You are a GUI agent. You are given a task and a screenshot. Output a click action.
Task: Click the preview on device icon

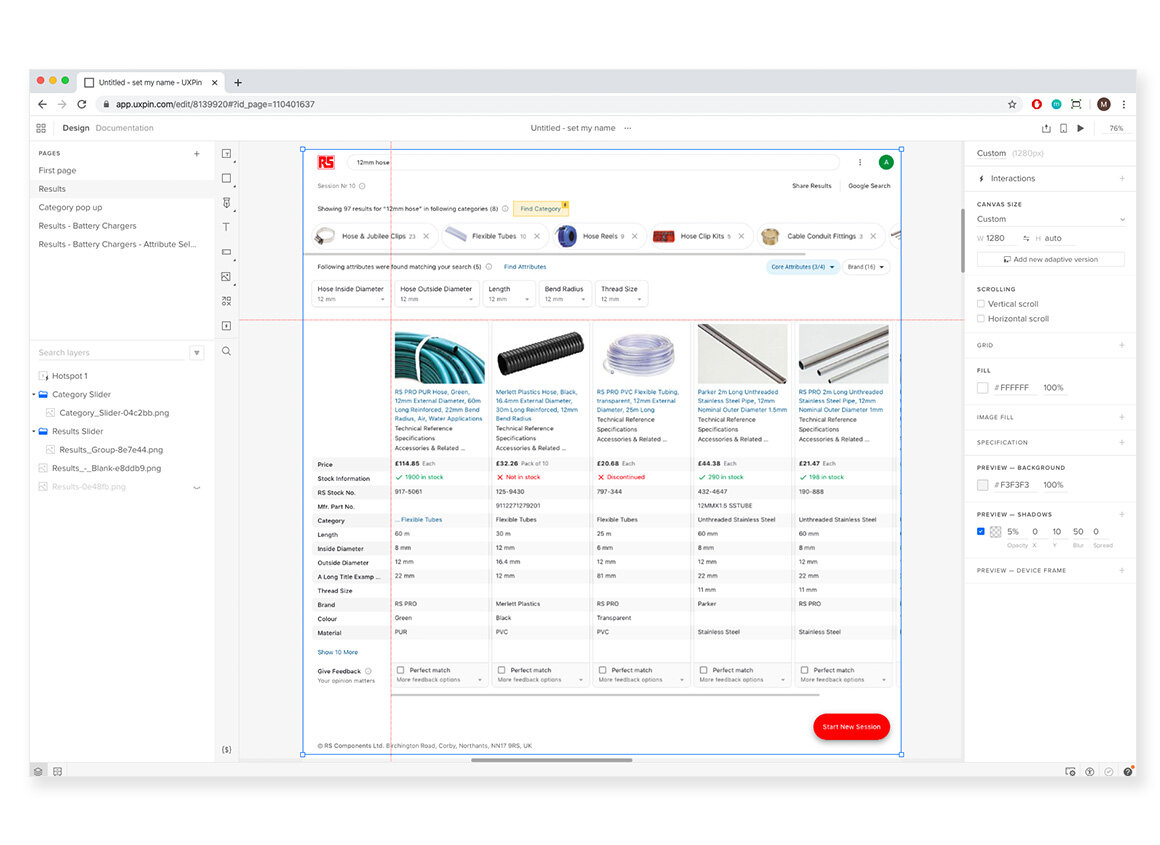tap(1063, 128)
